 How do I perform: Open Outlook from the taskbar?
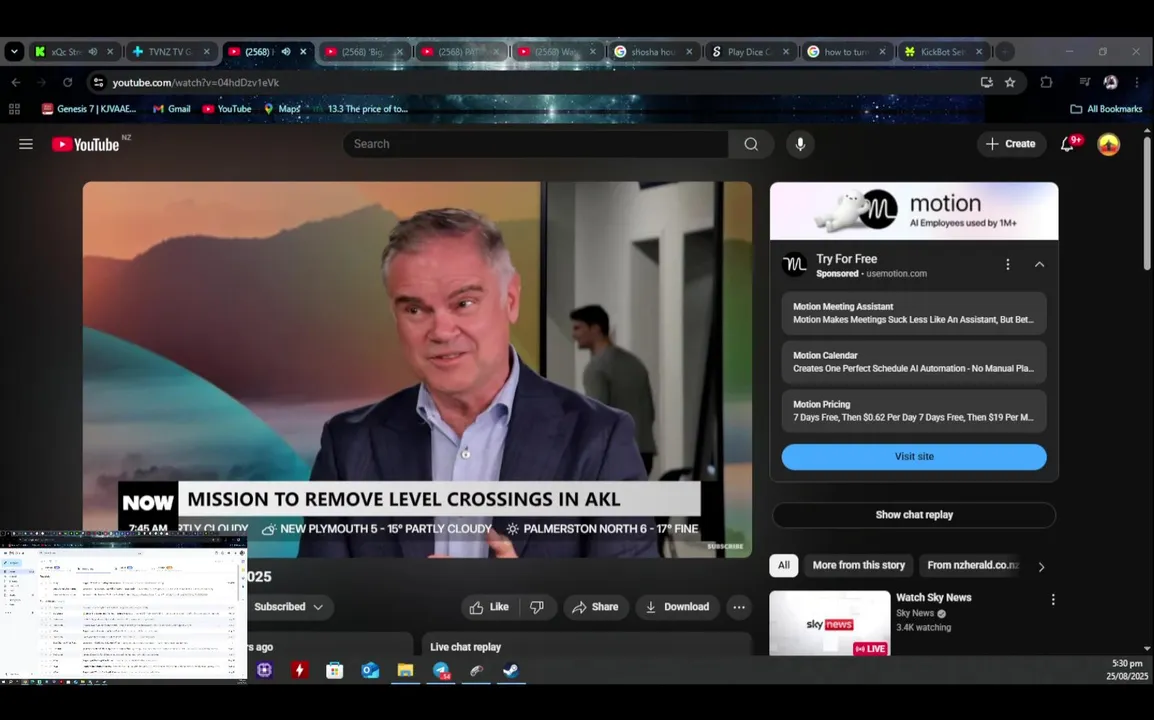[x=370, y=671]
